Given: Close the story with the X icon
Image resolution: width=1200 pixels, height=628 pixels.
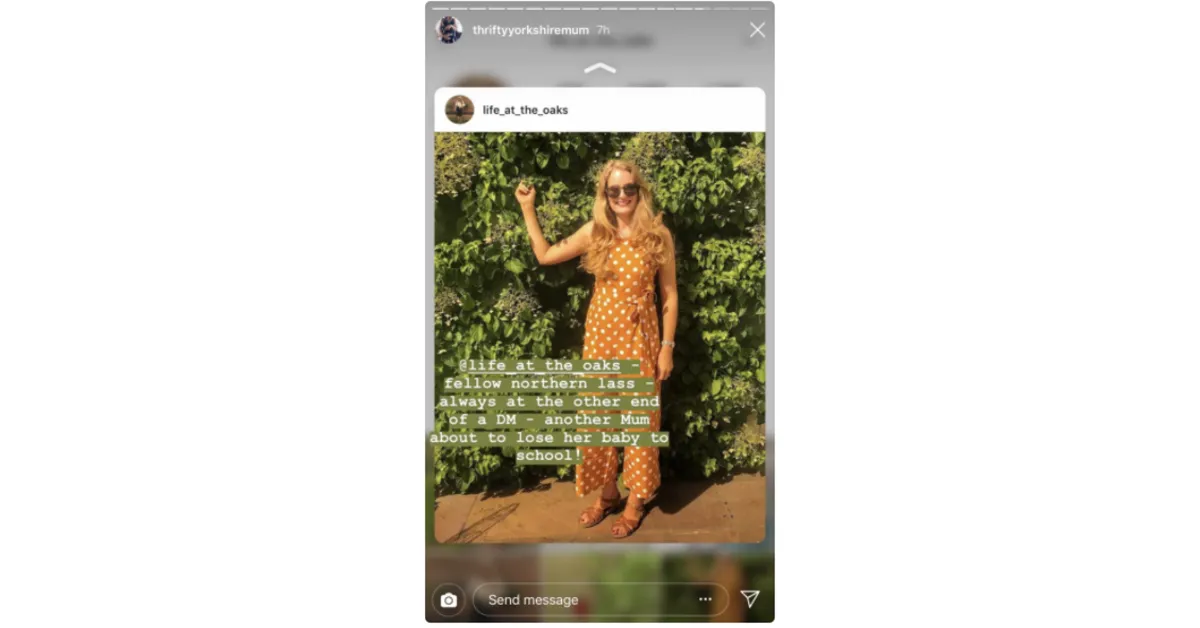Looking at the screenshot, I should 757,30.
